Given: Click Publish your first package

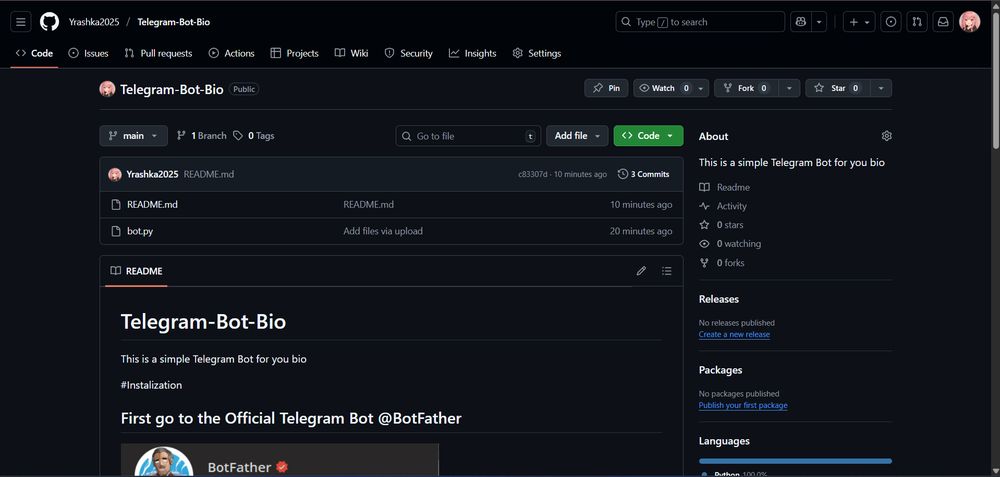Looking at the screenshot, I should (x=743, y=405).
